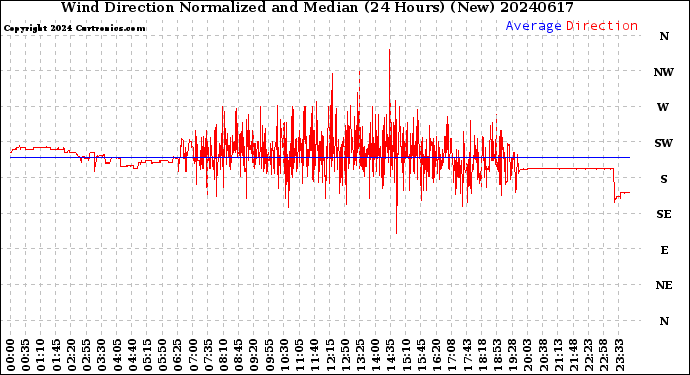Select the 'NE' axis label

click(x=664, y=286)
